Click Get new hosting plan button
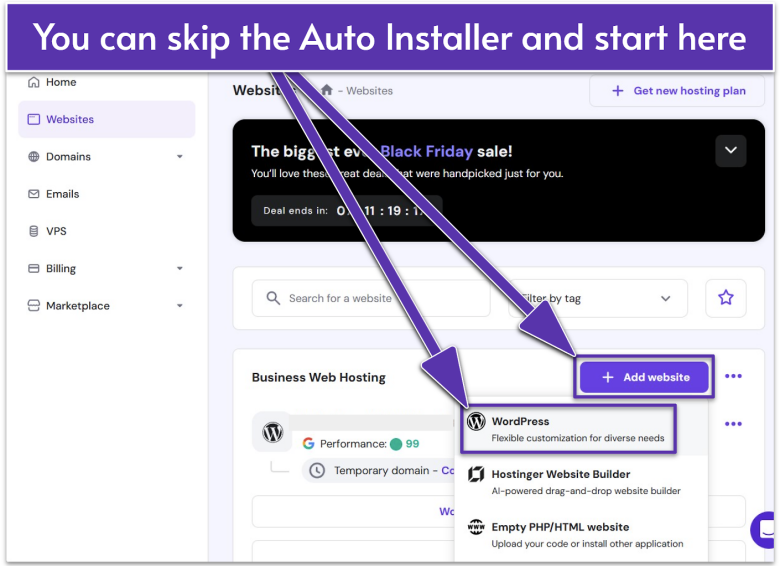 tap(677, 91)
